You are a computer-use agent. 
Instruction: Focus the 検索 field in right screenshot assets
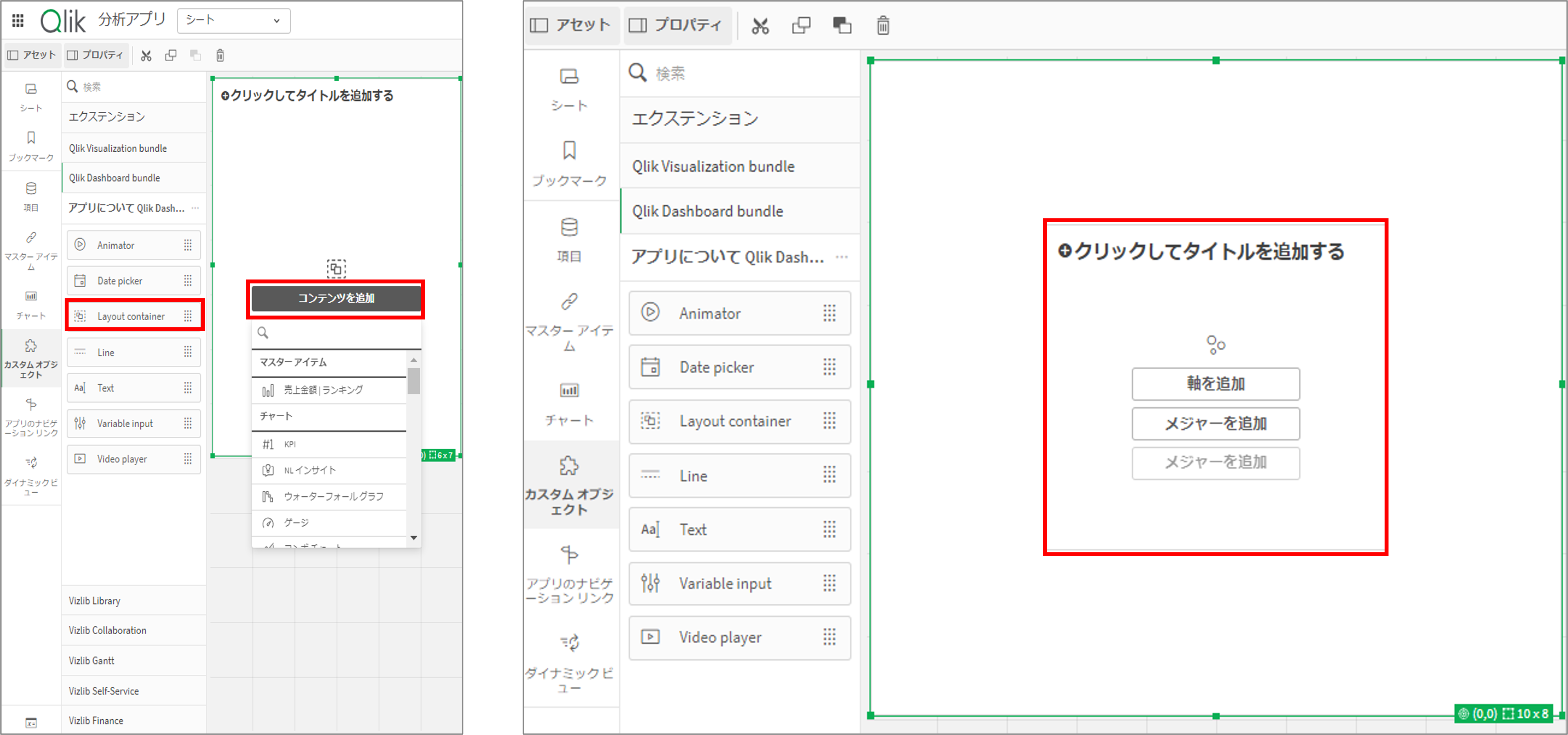(740, 74)
